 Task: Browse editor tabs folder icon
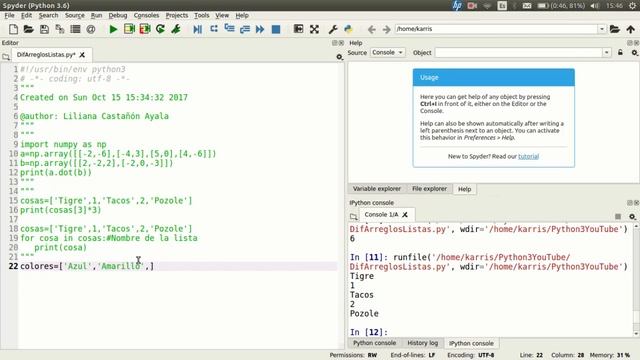tap(6, 57)
